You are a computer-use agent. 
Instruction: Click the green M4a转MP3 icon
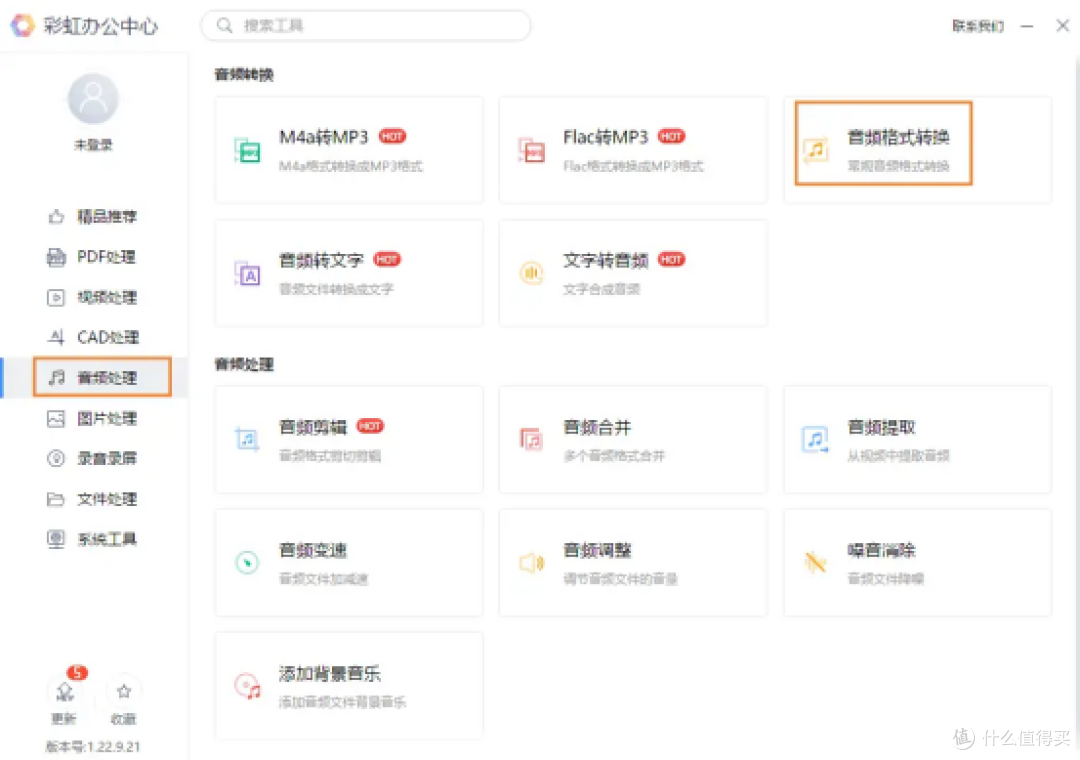247,150
